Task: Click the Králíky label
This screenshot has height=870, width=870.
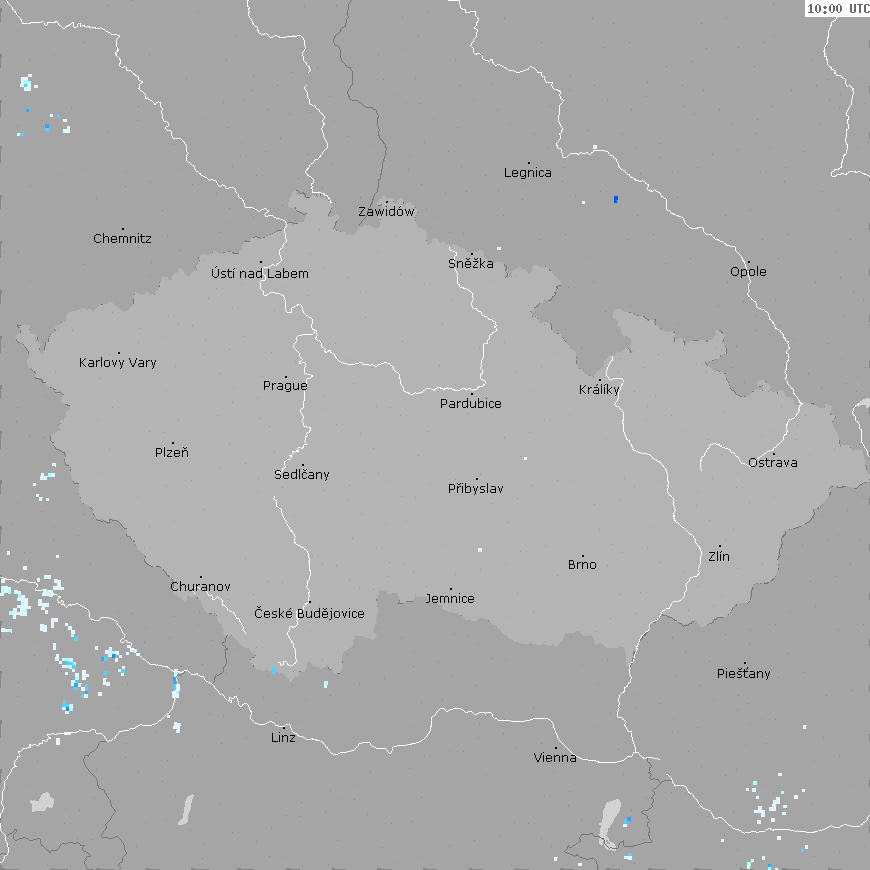Action: pyautogui.click(x=599, y=390)
